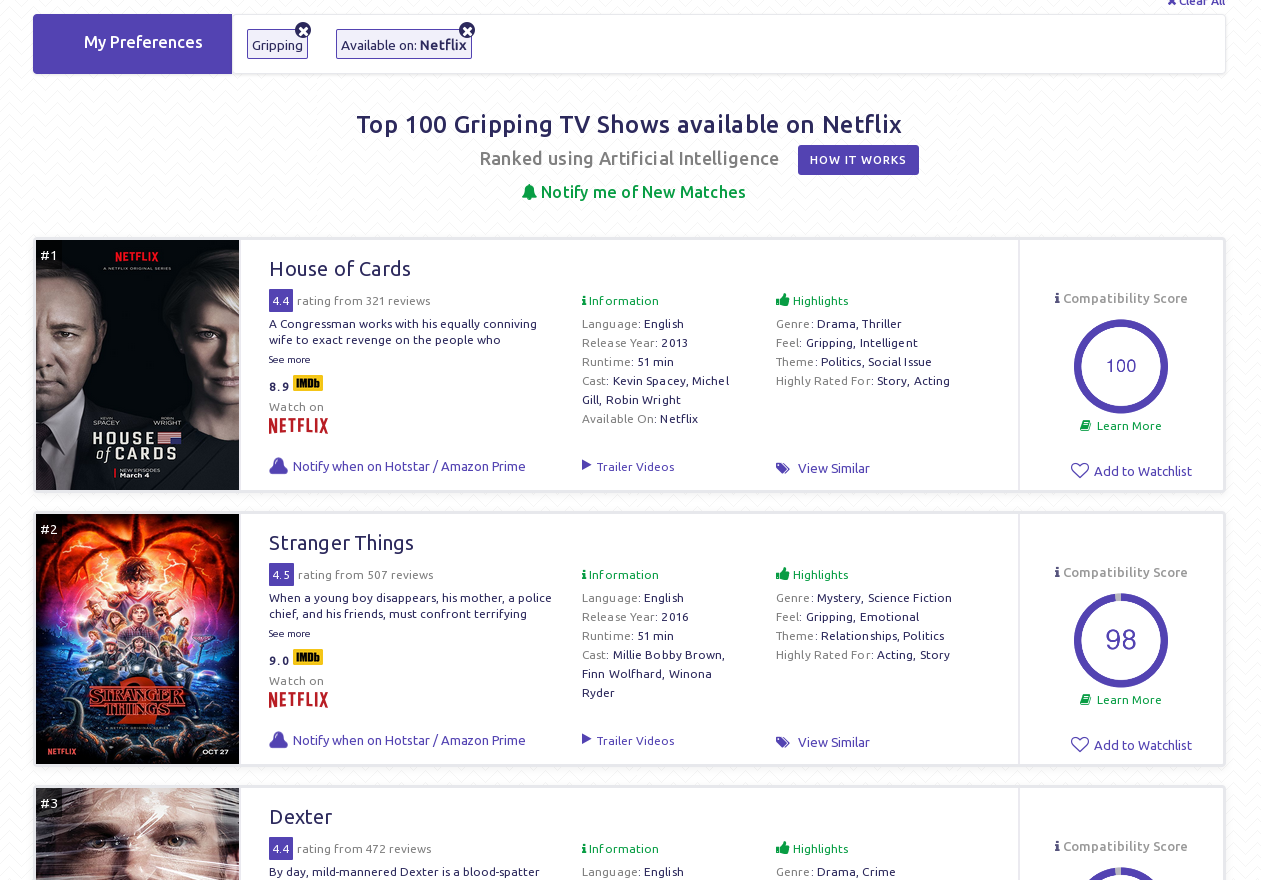Click IMDb badge for House of Cards
This screenshot has width=1261, height=880.
(x=308, y=384)
